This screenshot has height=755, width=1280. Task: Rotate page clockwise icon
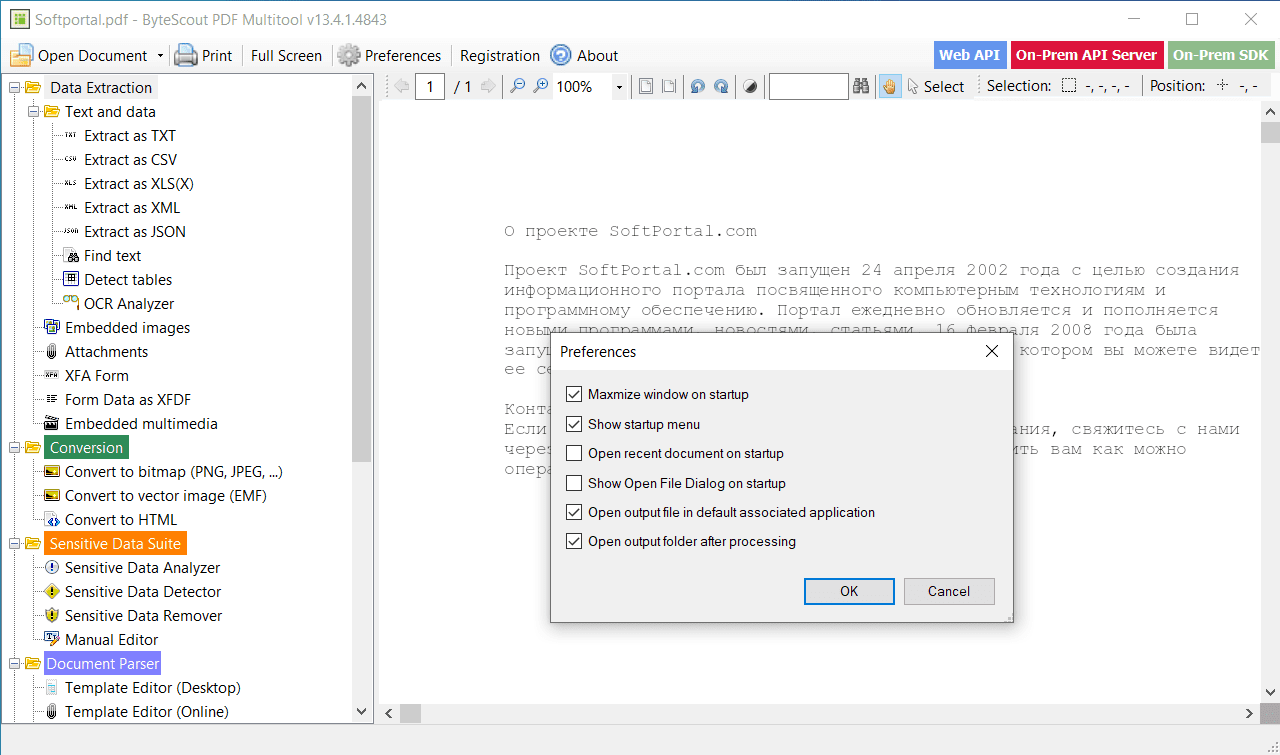click(721, 87)
